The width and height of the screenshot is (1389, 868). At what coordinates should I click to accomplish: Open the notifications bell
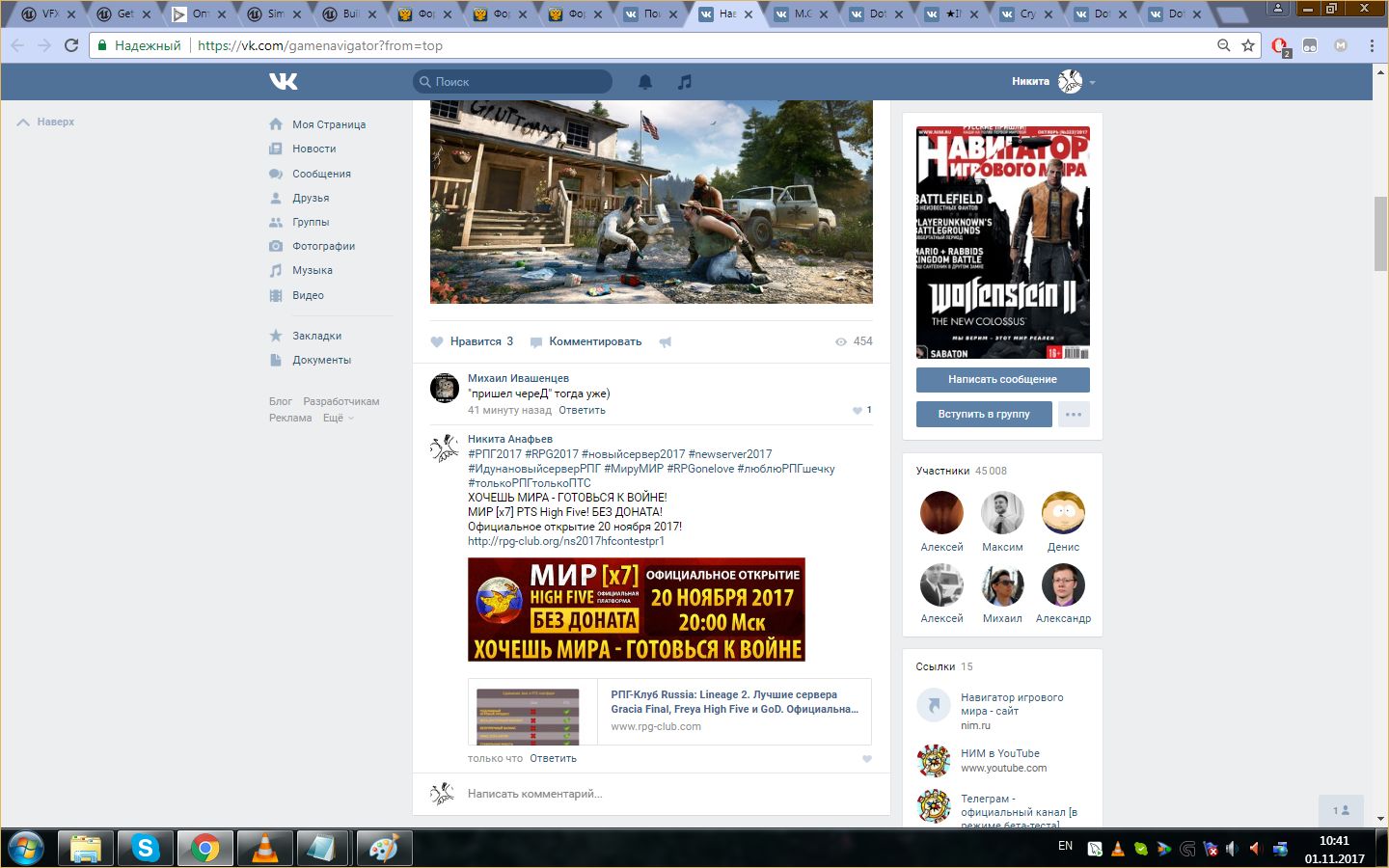(645, 82)
